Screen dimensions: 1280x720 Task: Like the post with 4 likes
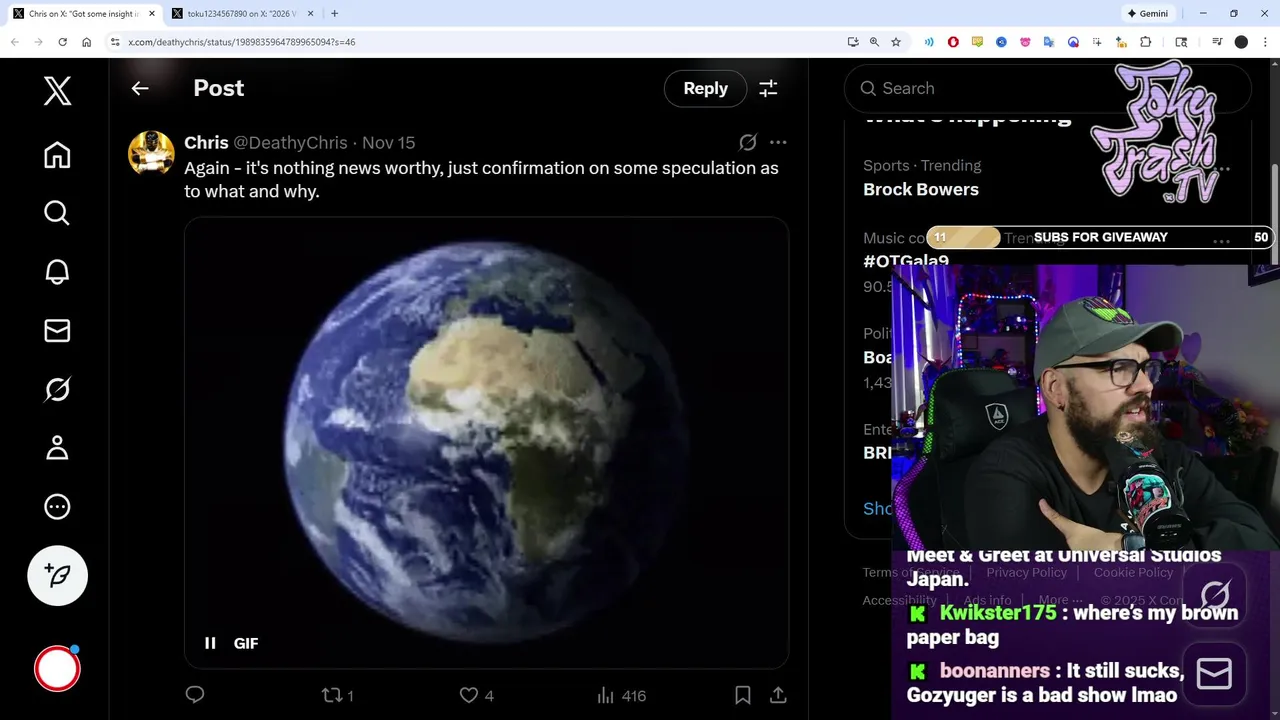[476, 695]
